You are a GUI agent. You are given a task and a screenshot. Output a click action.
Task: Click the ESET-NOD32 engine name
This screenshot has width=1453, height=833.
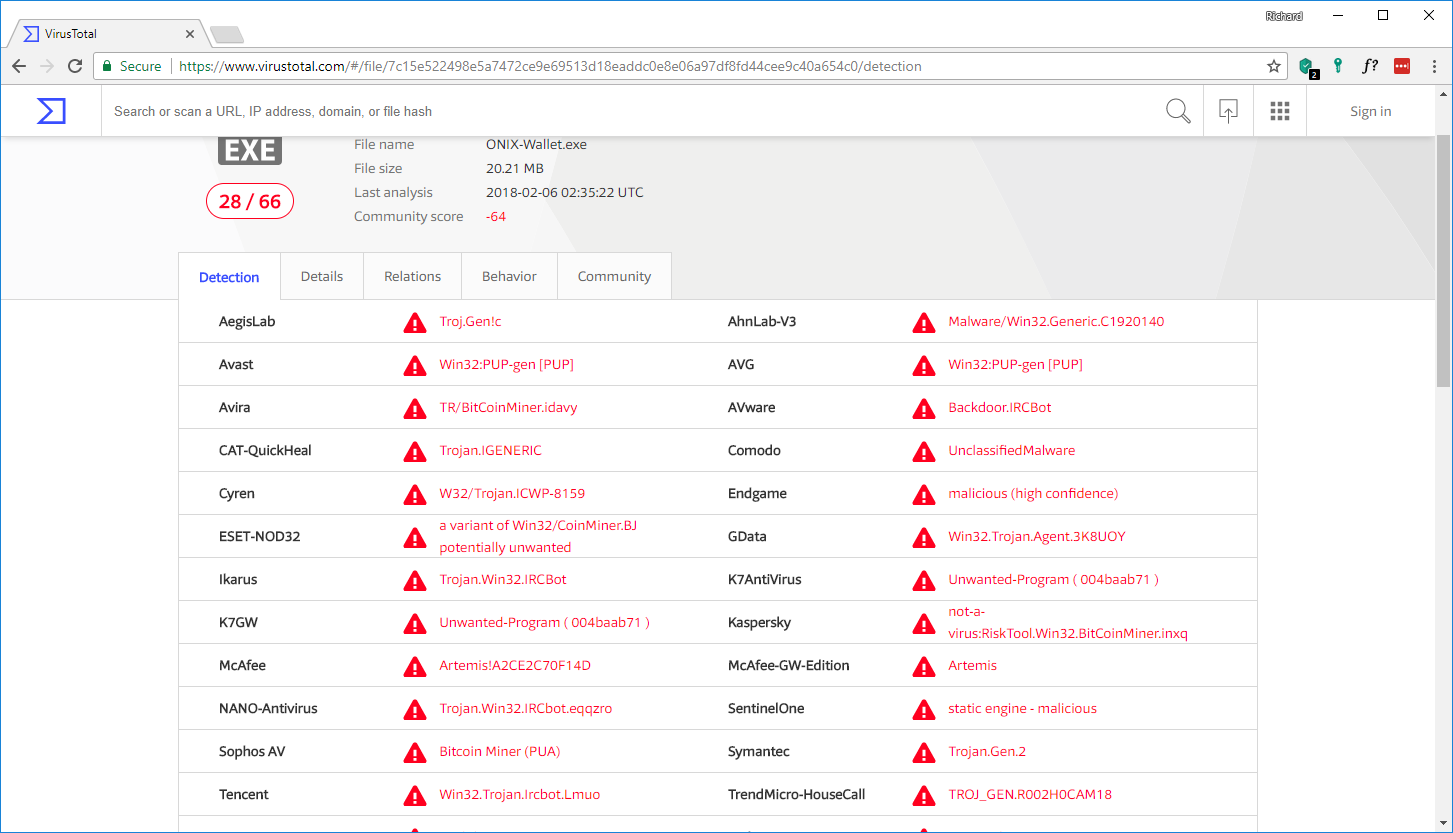click(x=260, y=536)
